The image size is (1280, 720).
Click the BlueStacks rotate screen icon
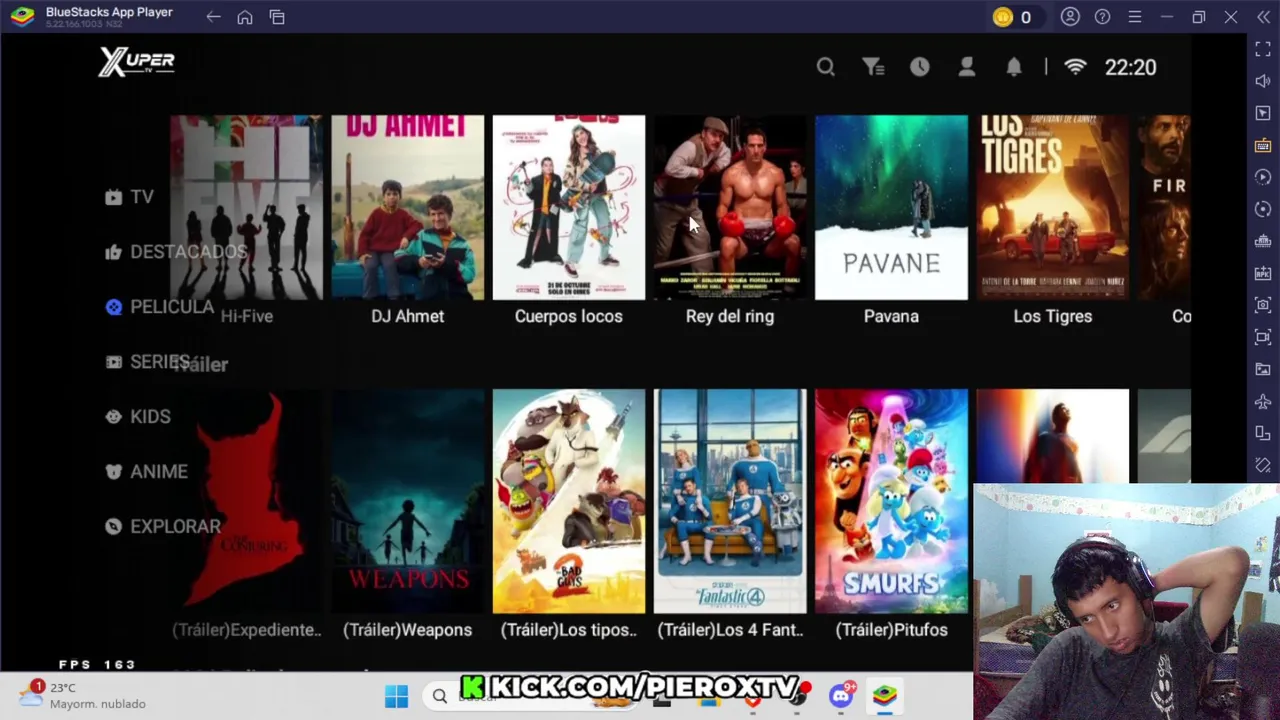1263,433
